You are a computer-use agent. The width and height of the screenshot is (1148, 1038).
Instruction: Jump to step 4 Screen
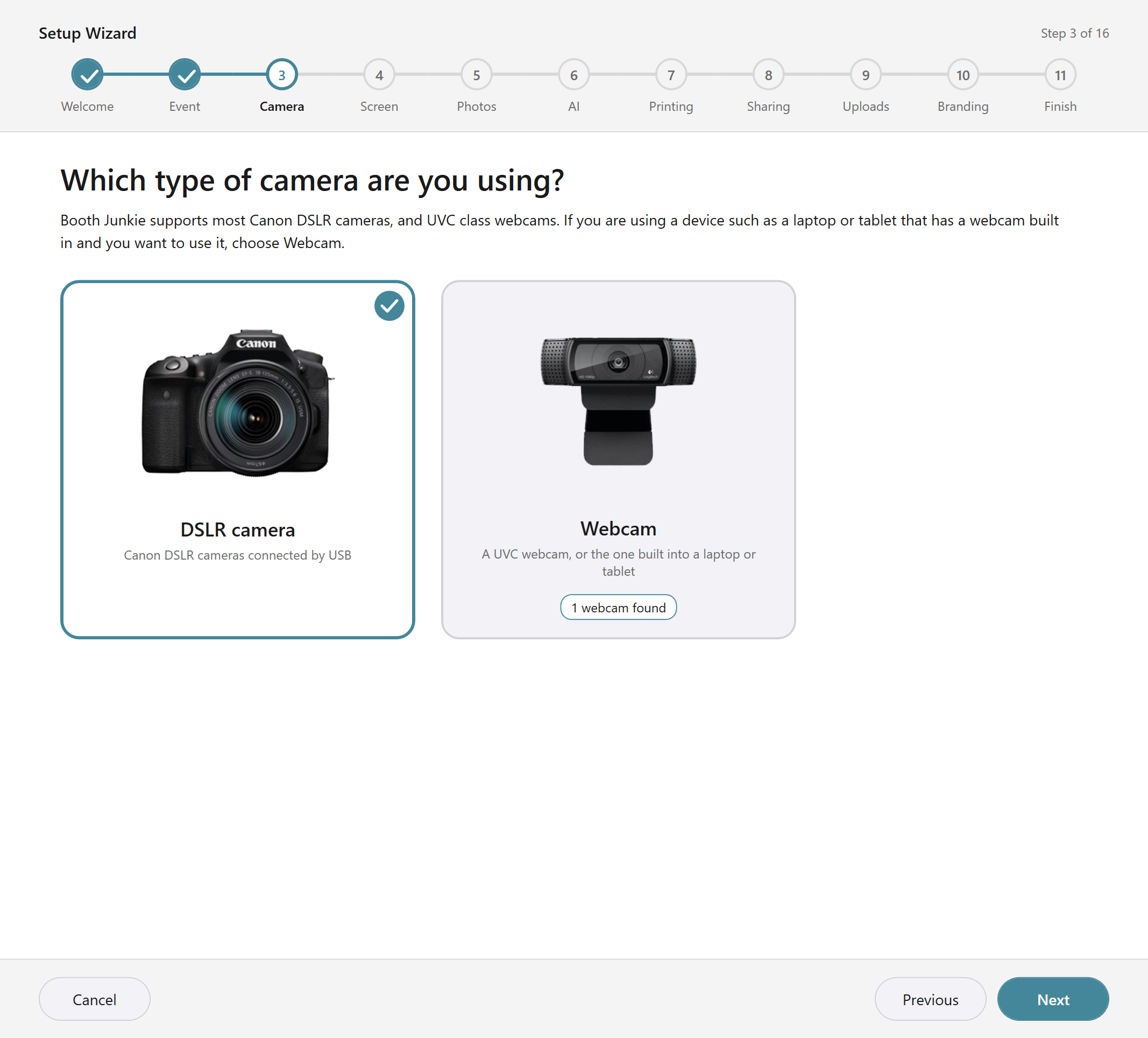pos(379,75)
